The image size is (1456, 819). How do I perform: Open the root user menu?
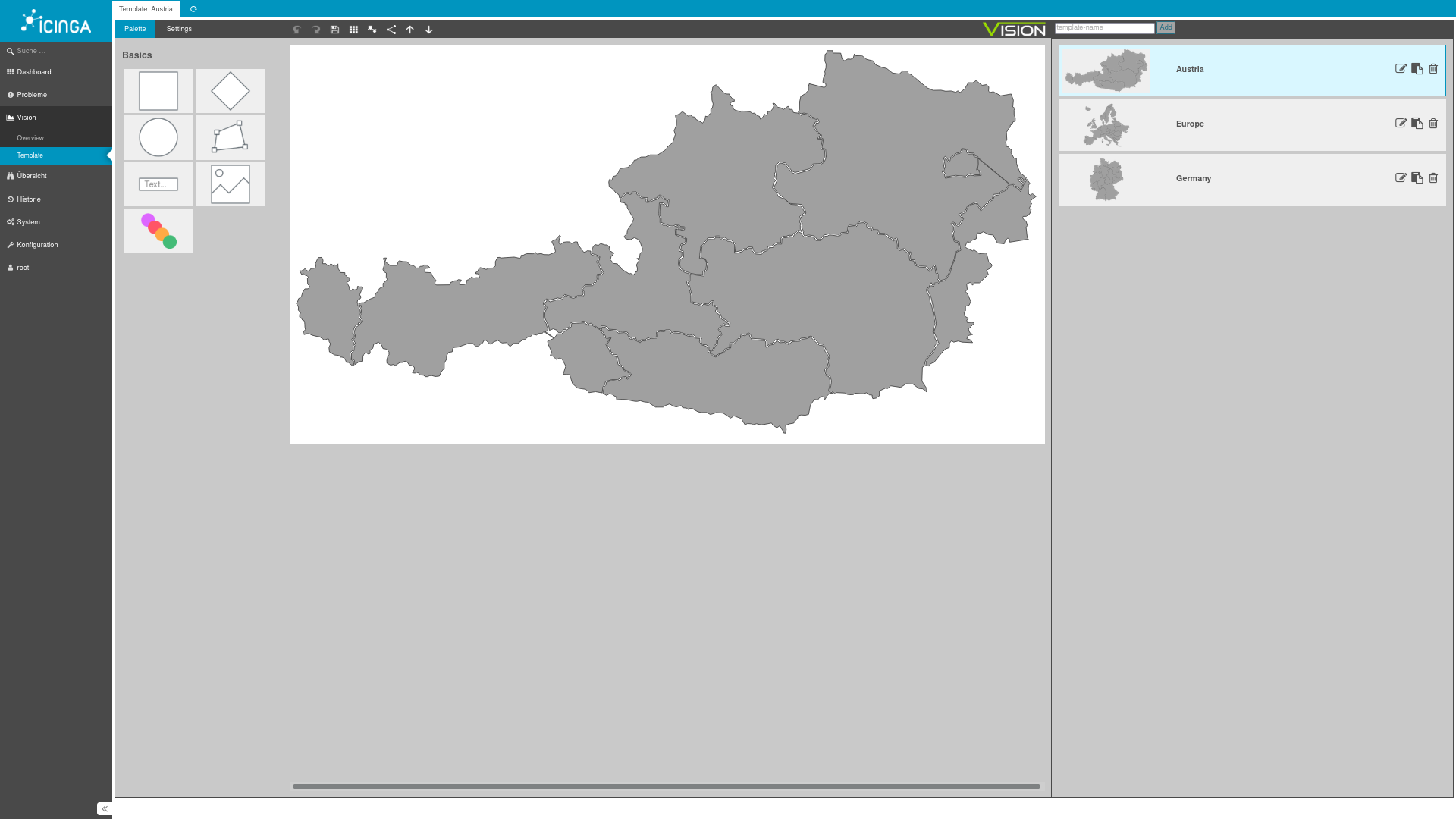coord(56,268)
